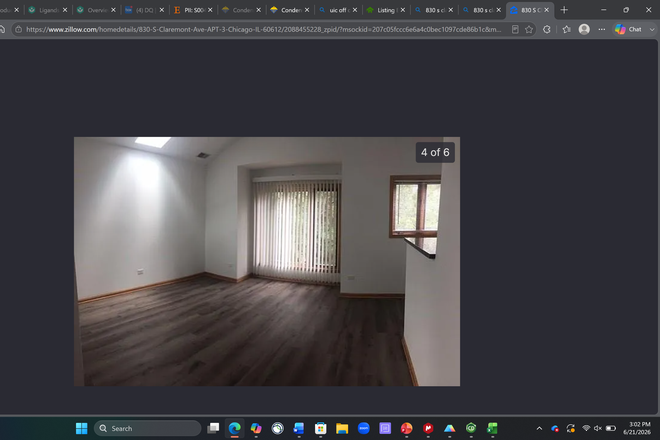Image resolution: width=660 pixels, height=440 pixels.
Task: Open the Settings and more three-dots menu
Action: pos(602,29)
